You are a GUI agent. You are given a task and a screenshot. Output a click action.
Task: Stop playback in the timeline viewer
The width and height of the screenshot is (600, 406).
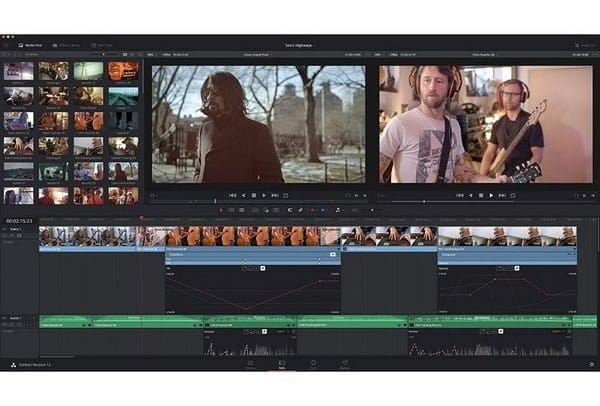481,196
